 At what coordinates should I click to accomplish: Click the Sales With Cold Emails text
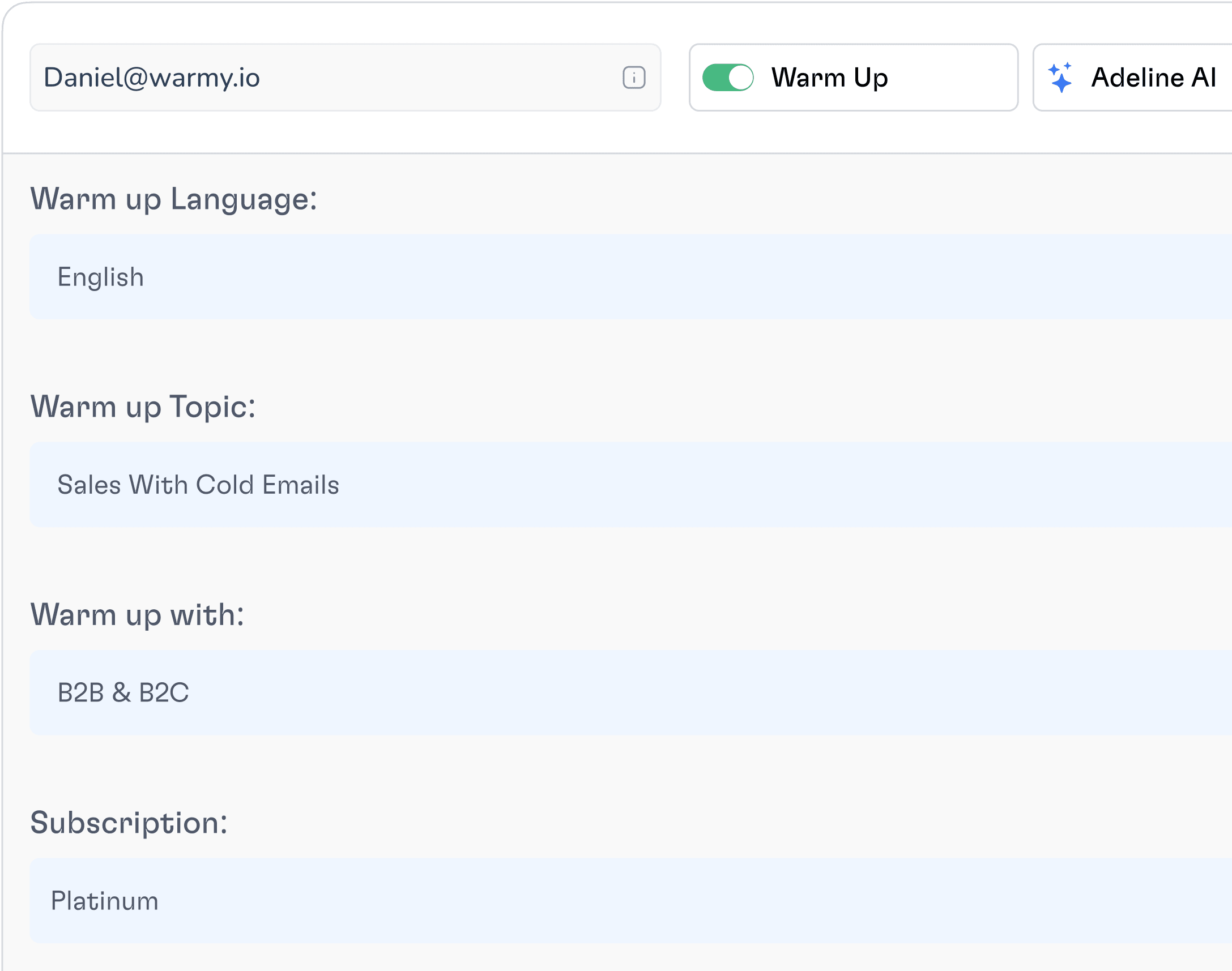tap(198, 485)
